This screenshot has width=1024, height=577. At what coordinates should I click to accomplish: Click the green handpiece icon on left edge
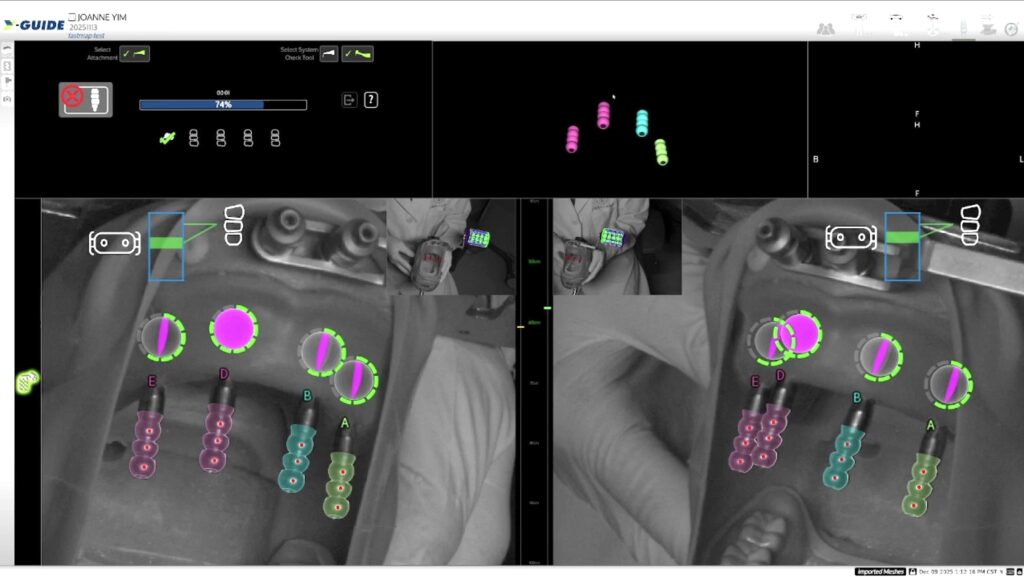[26, 382]
